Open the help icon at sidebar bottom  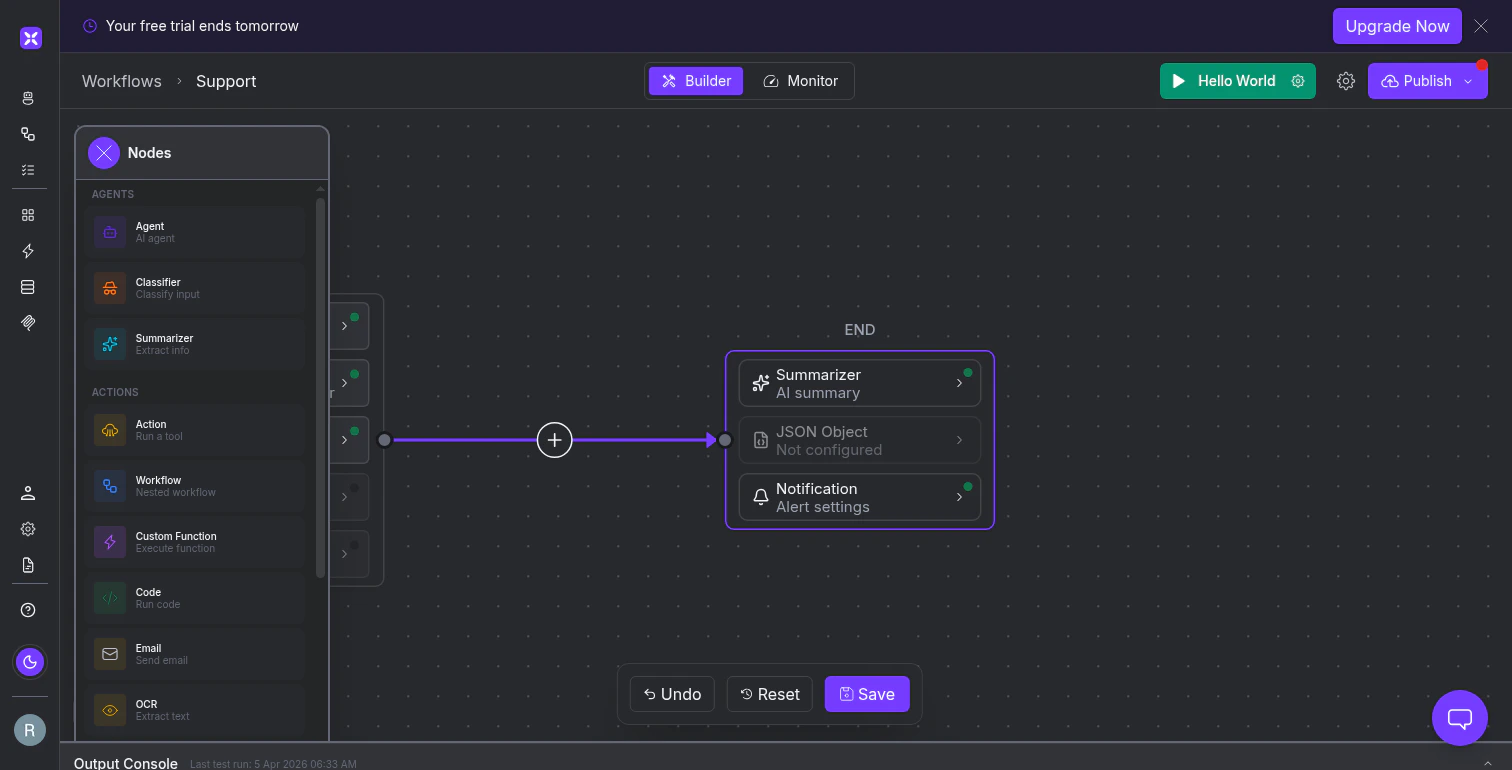[x=27, y=610]
